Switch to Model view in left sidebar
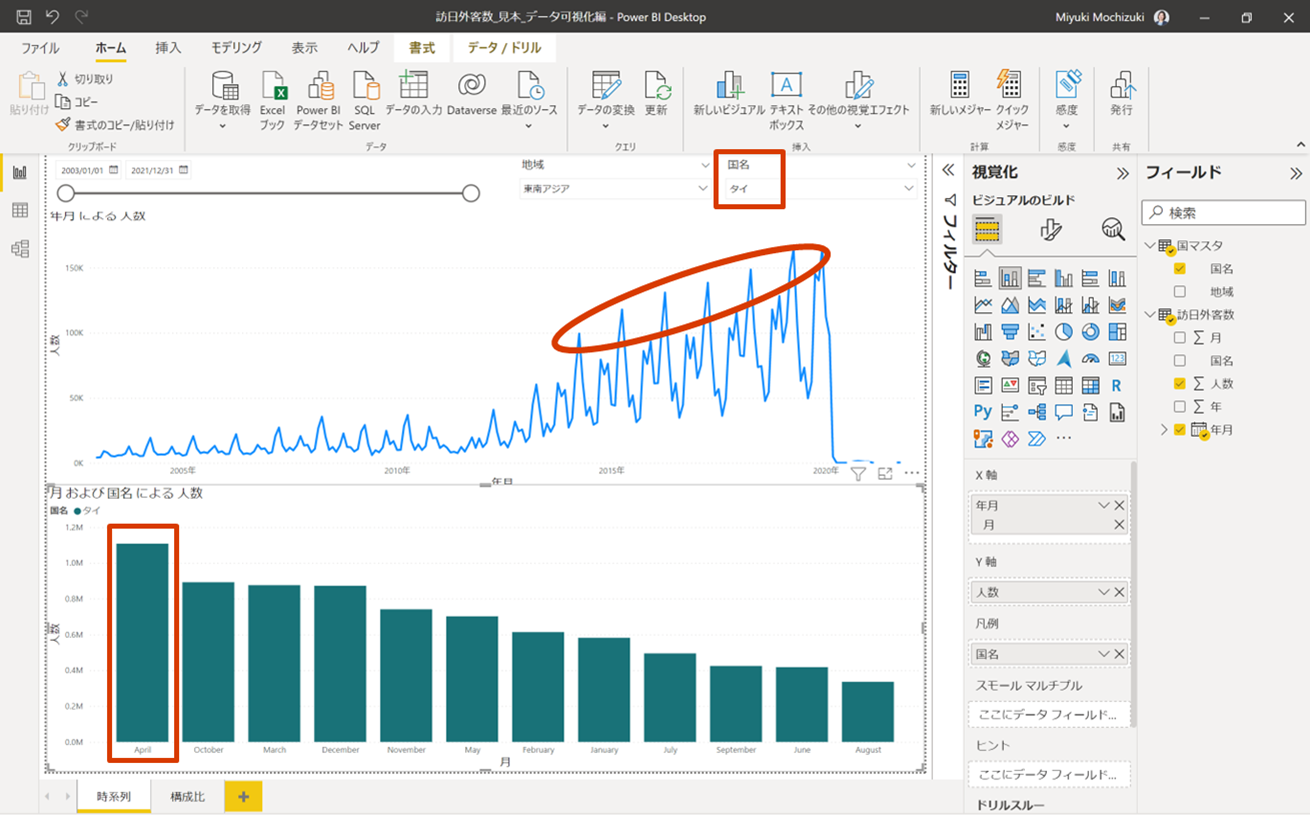 pos(19,249)
